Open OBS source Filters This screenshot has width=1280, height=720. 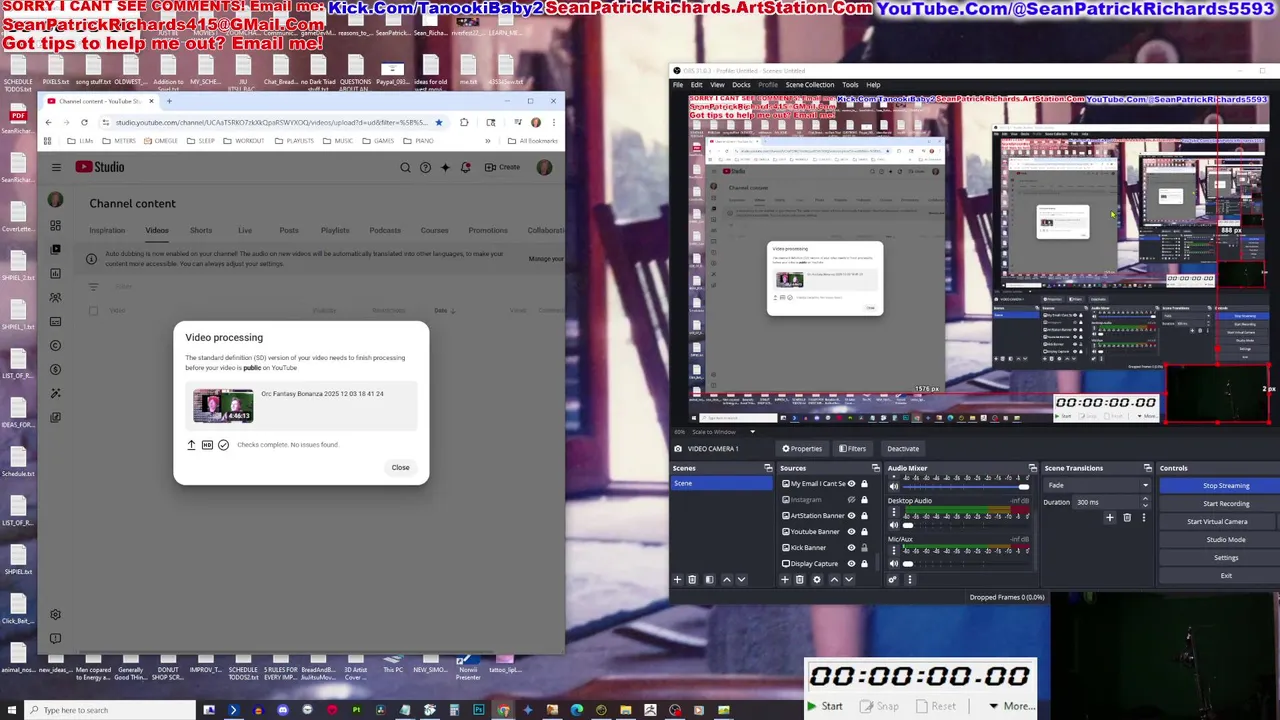click(852, 449)
